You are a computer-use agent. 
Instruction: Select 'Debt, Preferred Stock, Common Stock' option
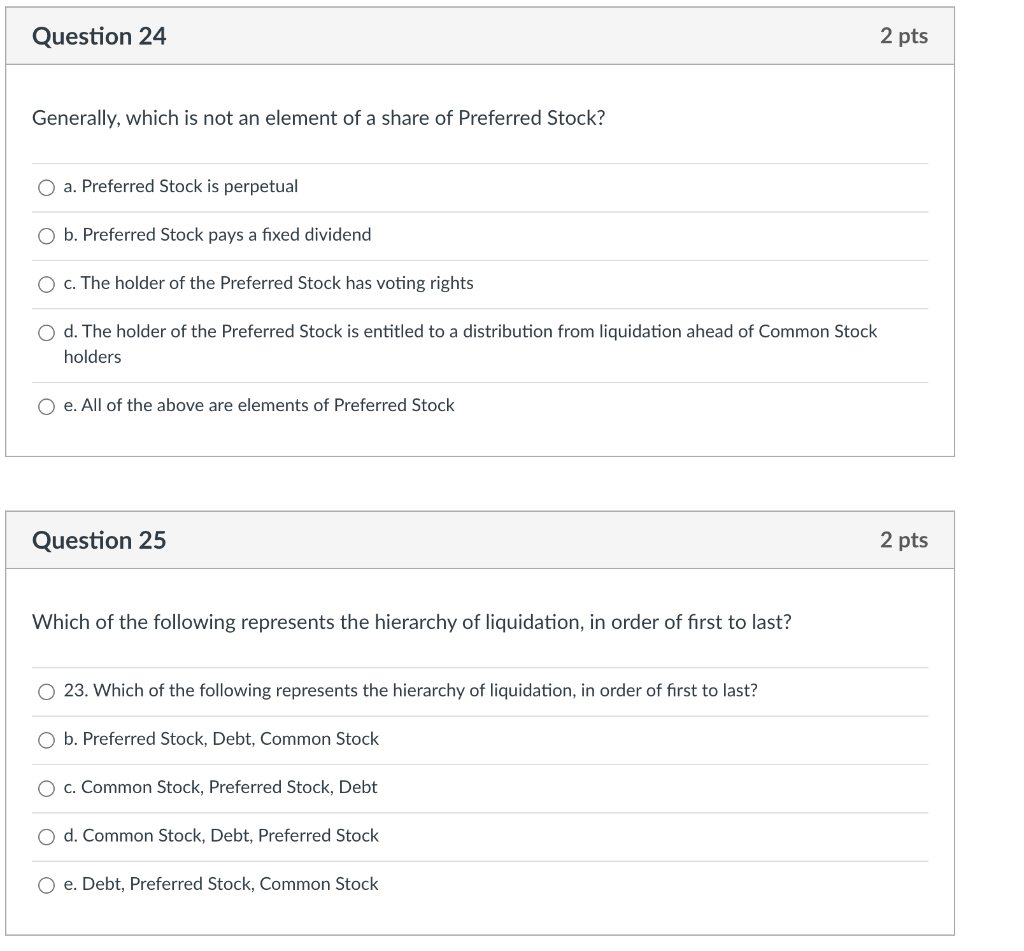46,884
